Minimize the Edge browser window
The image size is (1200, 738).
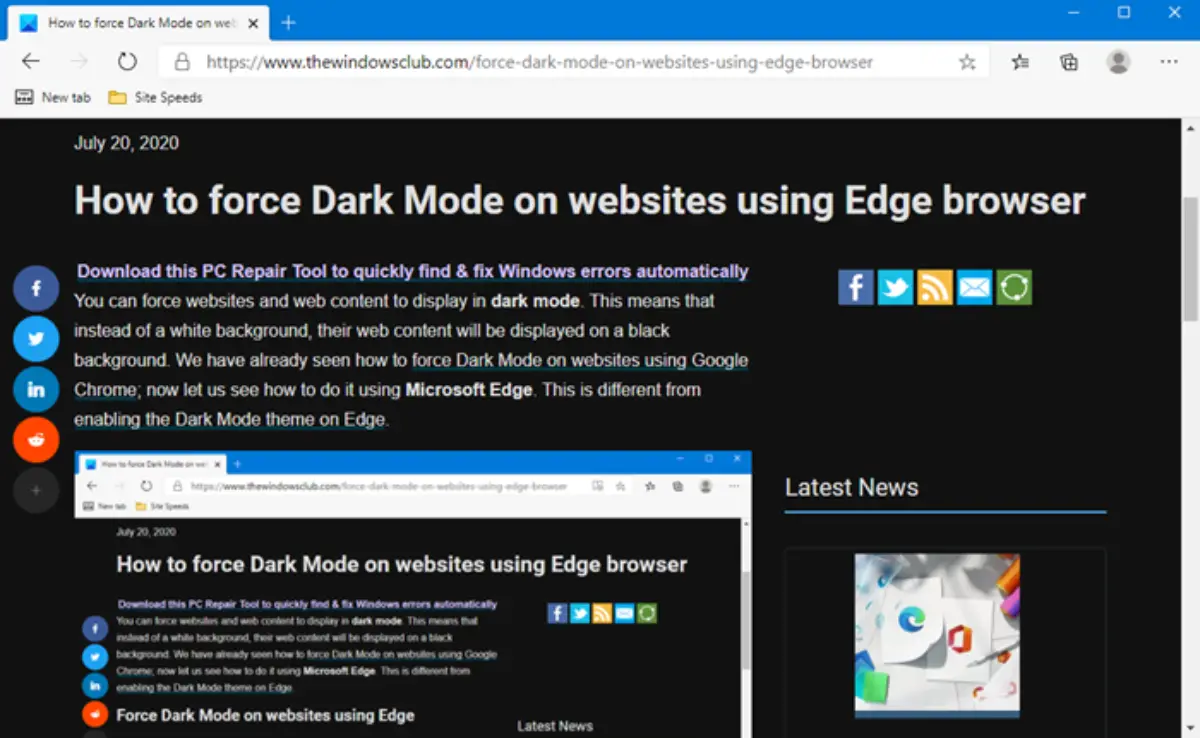(1074, 12)
